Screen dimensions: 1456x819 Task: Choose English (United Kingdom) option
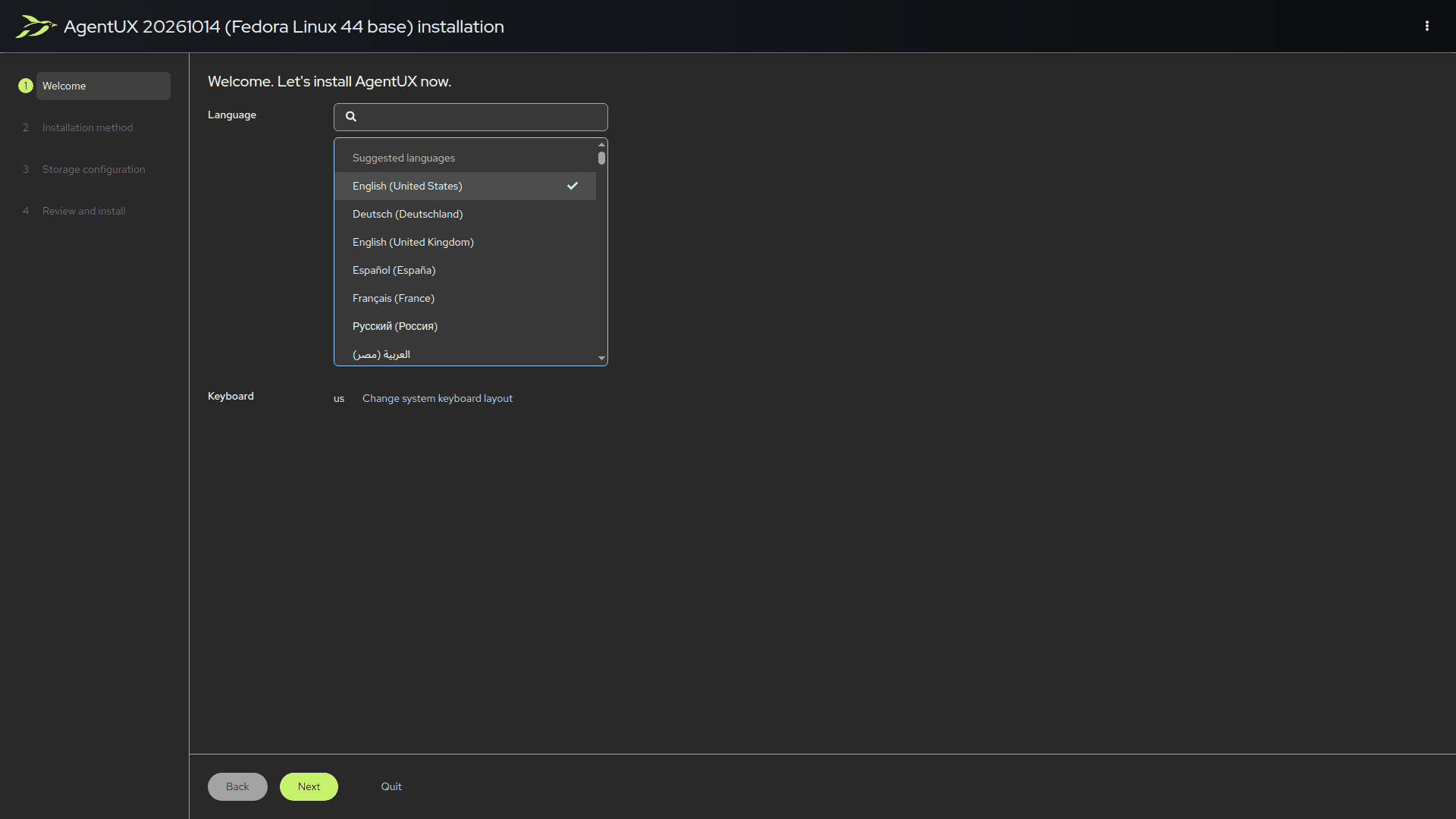coord(465,242)
